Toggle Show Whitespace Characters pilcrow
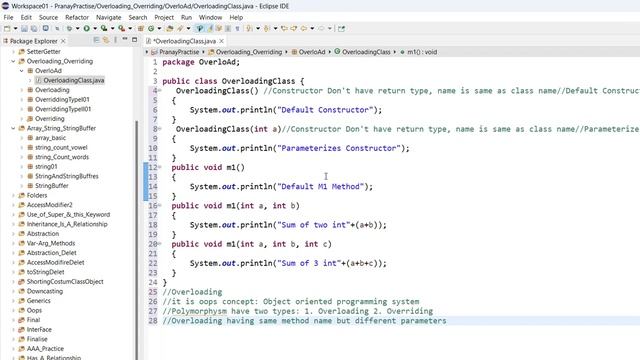Image resolution: width=640 pixels, height=360 pixels. (237, 29)
